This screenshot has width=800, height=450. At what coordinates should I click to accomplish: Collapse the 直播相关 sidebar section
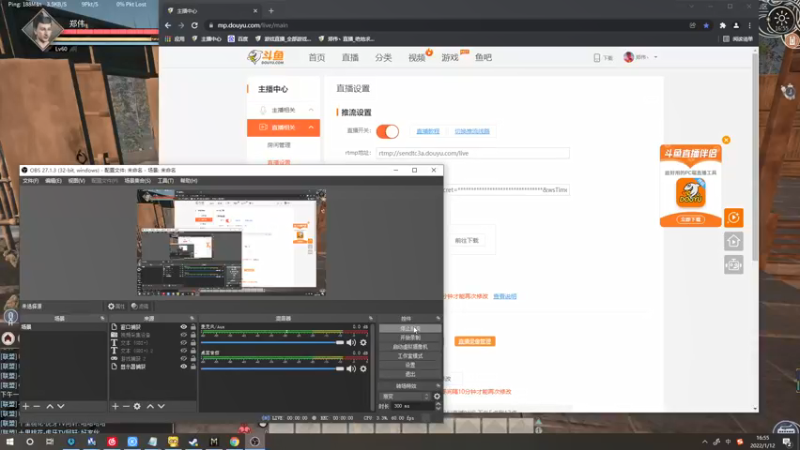coord(311,128)
